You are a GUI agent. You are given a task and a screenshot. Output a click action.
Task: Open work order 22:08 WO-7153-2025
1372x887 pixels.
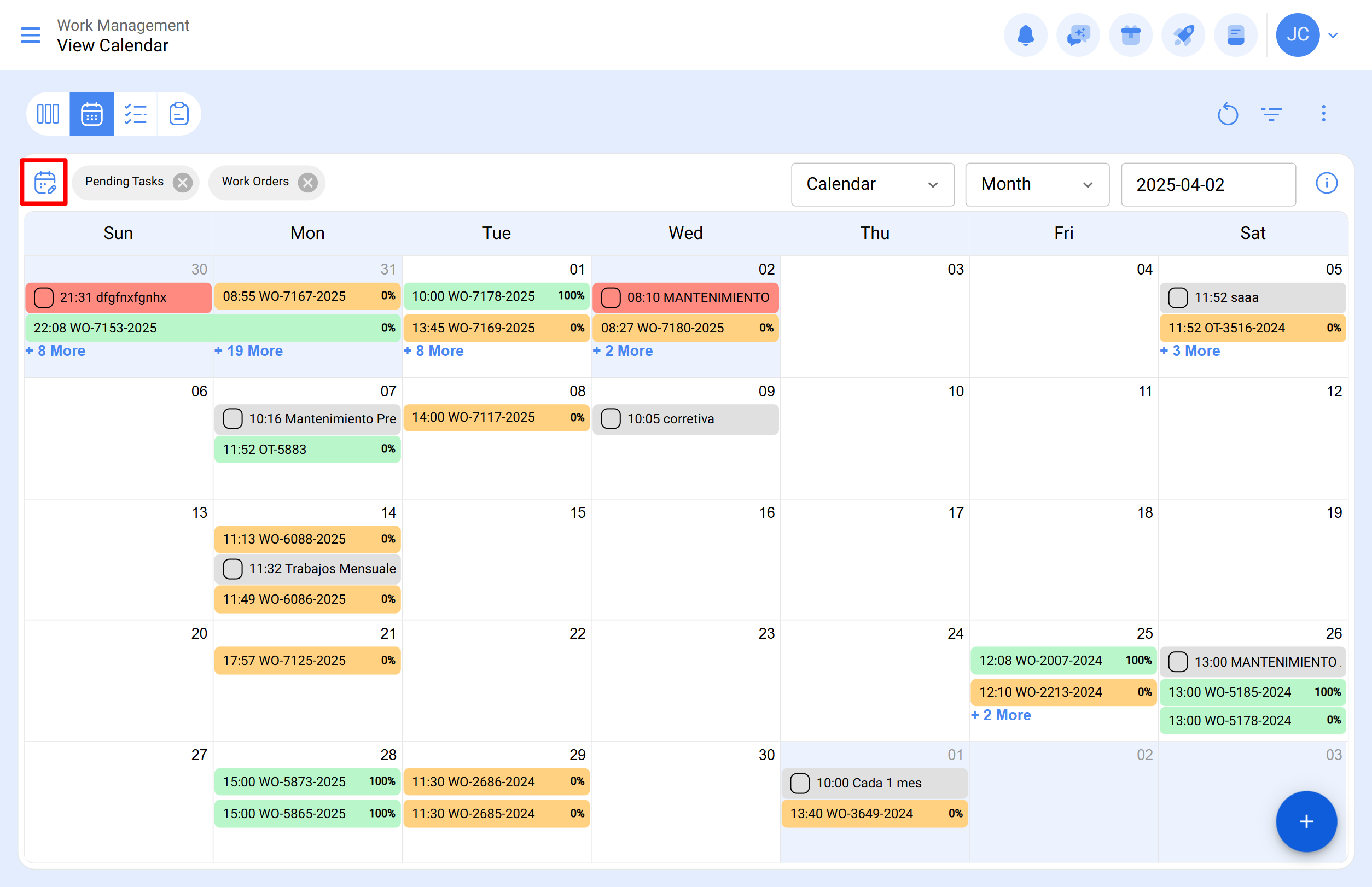213,328
